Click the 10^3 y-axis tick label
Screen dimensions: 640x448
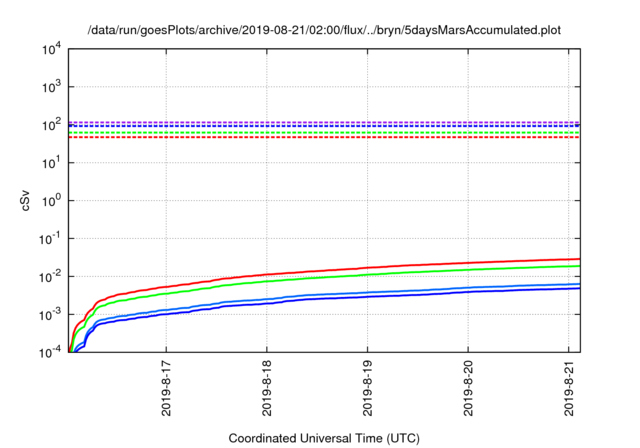pyautogui.click(x=52, y=87)
